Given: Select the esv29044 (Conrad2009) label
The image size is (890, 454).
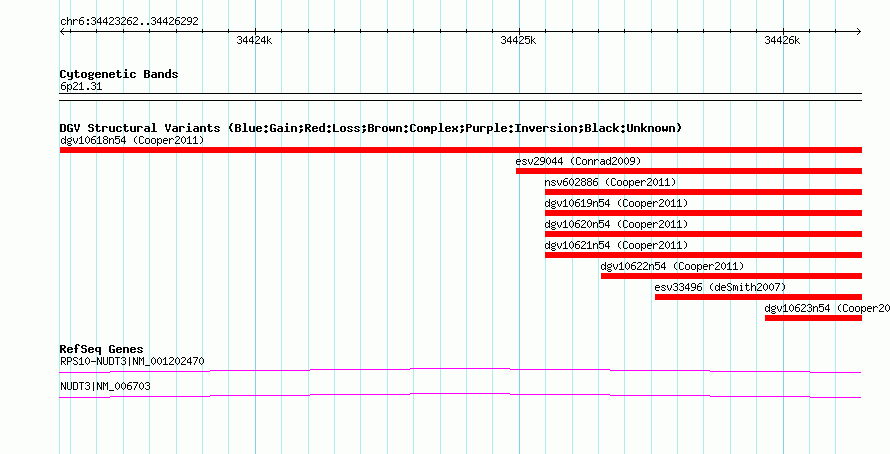Looking at the screenshot, I should point(578,161).
